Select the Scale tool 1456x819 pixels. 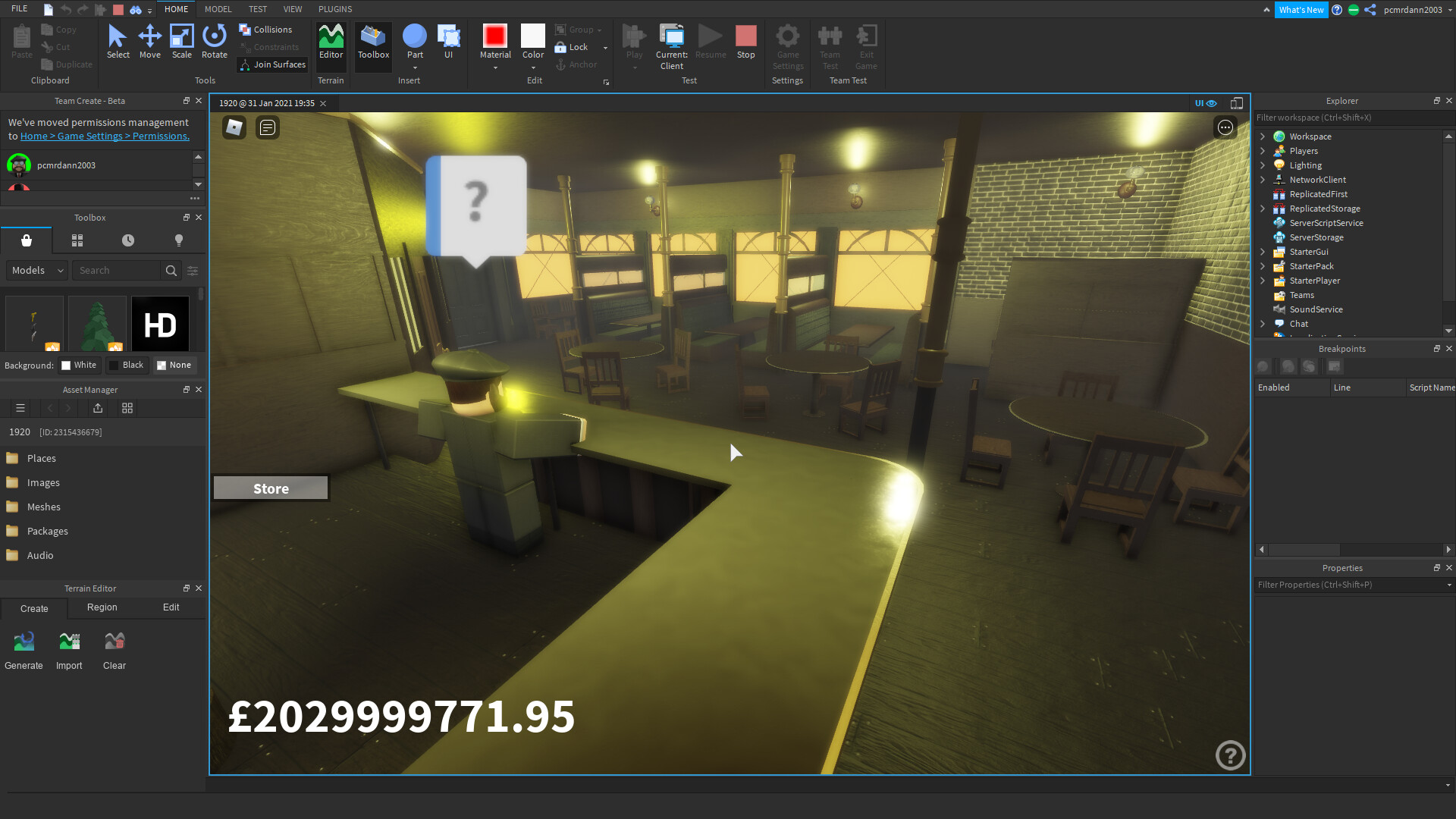181,41
